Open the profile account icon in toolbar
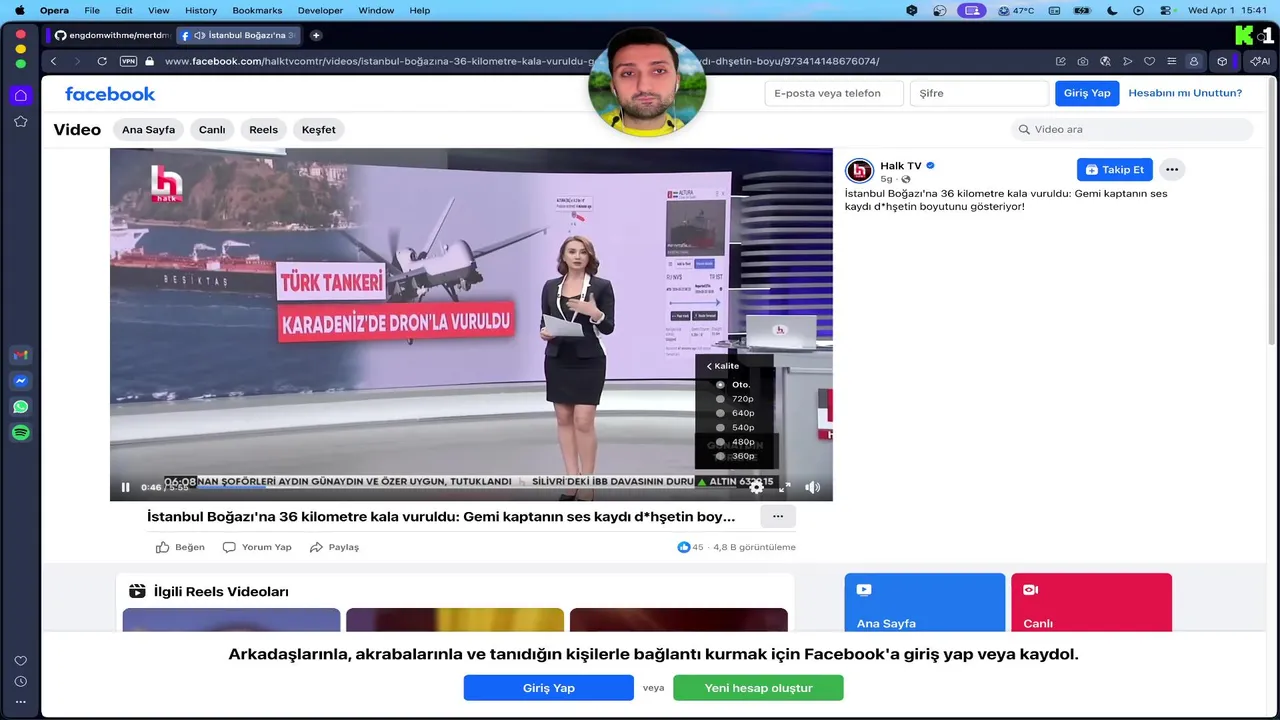Screen dimensions: 1280x720 pos(1193,61)
